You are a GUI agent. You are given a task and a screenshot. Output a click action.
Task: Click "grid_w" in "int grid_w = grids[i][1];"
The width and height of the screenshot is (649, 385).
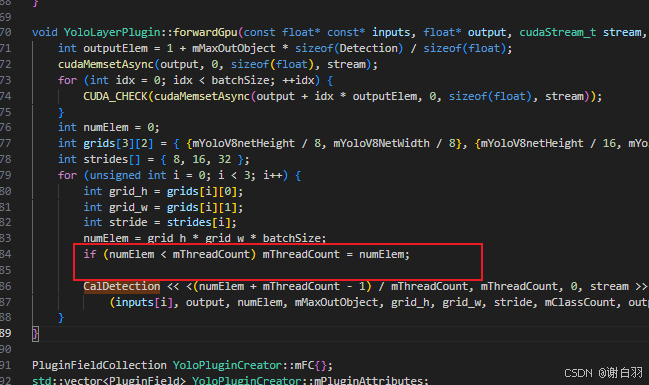128,207
